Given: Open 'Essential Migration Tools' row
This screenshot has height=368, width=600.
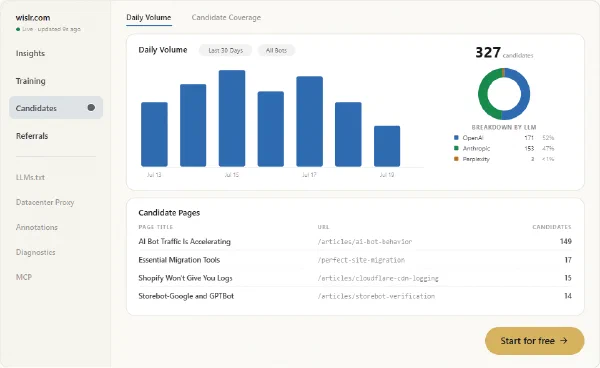Looking at the screenshot, I should coord(355,260).
